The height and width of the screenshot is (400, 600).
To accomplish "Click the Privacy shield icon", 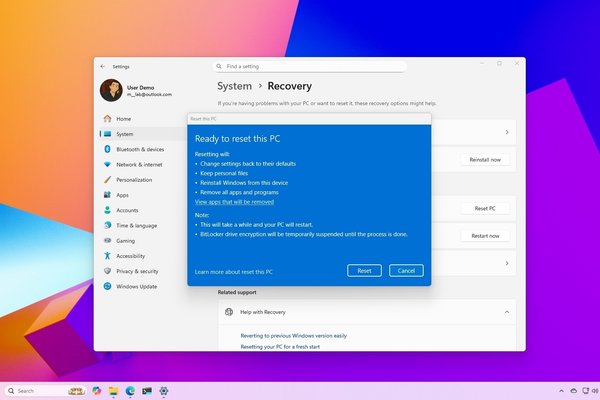I will (108, 271).
